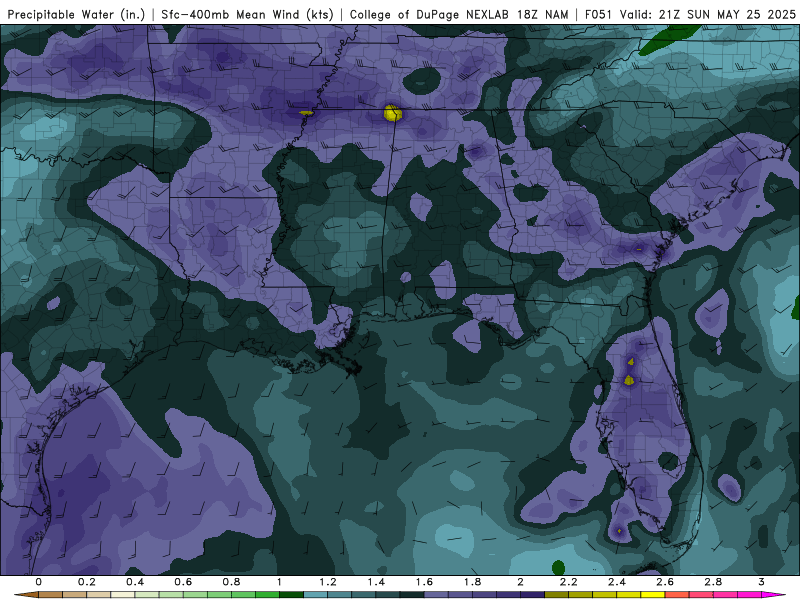Pick the magenta arrow tip at the scale's right end
This screenshot has width=800, height=600.
(774, 595)
